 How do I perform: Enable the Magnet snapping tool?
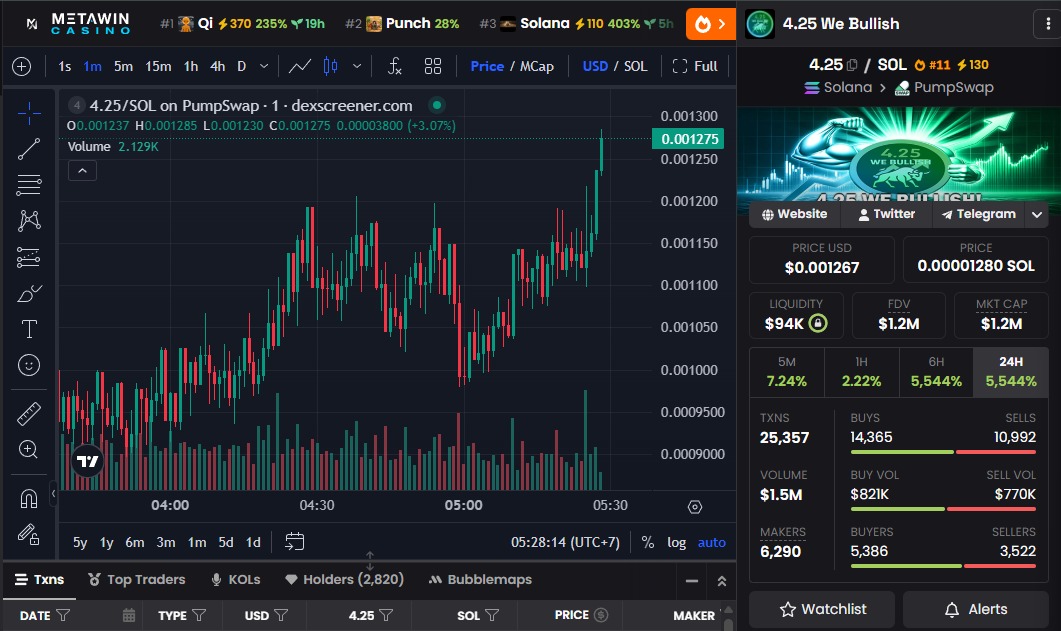[28, 497]
